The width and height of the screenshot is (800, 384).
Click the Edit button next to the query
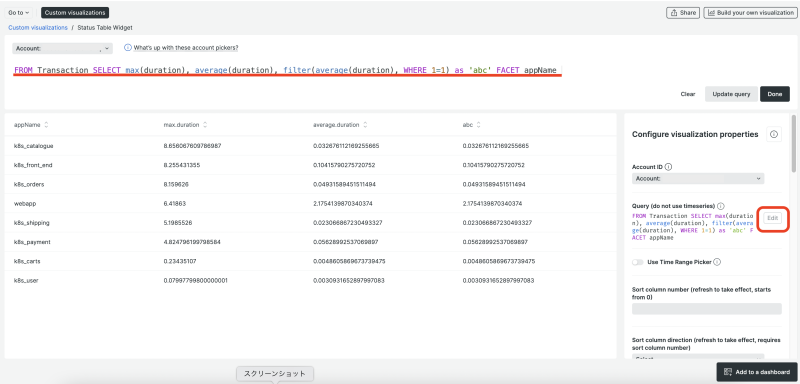[772, 218]
